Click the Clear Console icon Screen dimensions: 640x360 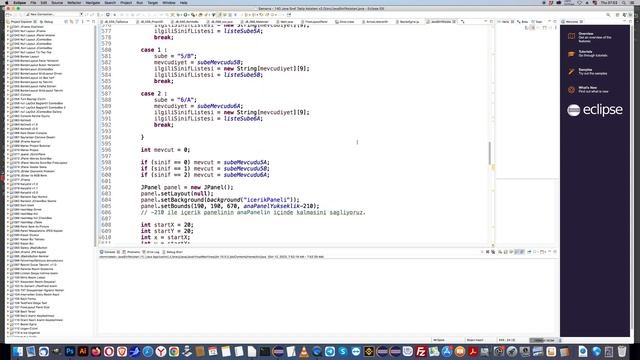pos(500,252)
